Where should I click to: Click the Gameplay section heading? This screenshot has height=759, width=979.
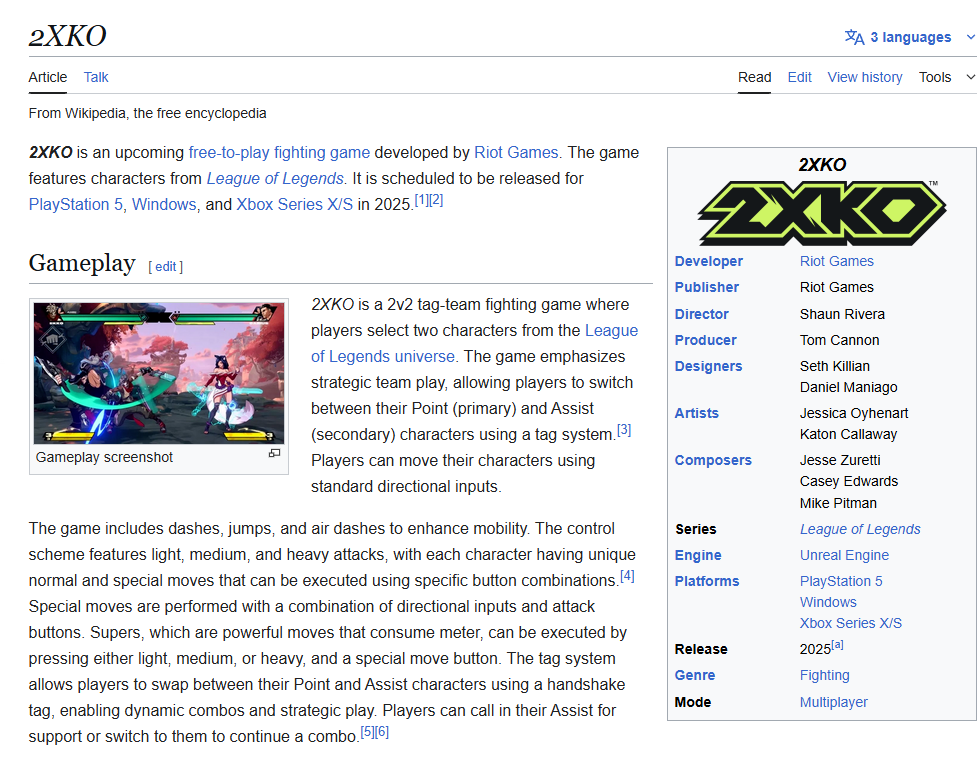82,264
